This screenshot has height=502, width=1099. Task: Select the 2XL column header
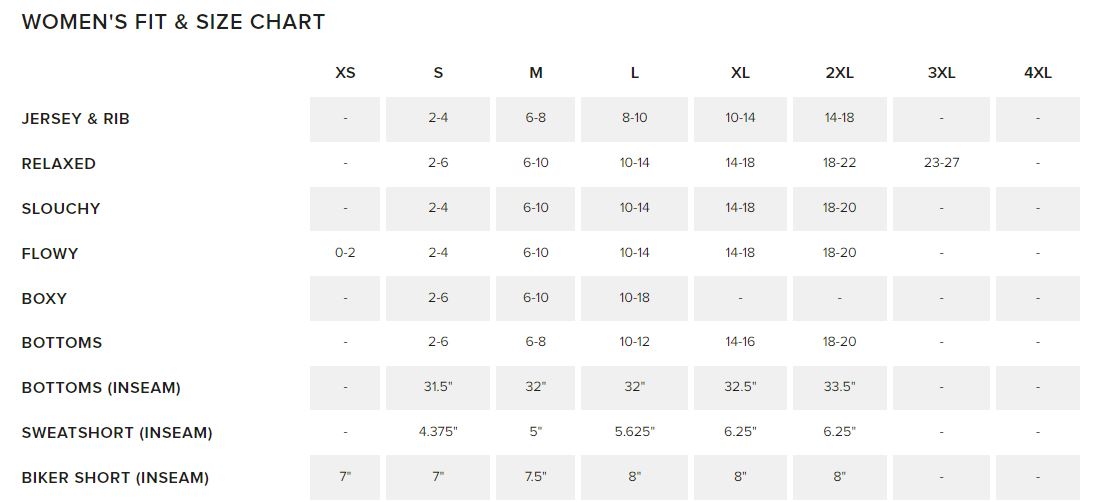(x=840, y=73)
